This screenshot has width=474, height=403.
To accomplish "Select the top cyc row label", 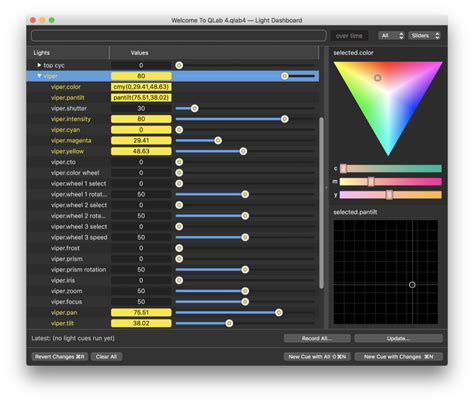I will 54,65.
